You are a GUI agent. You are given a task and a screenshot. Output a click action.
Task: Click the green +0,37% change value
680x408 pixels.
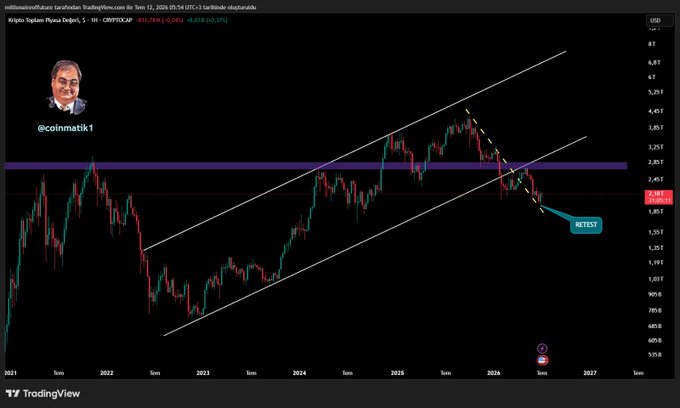point(216,20)
